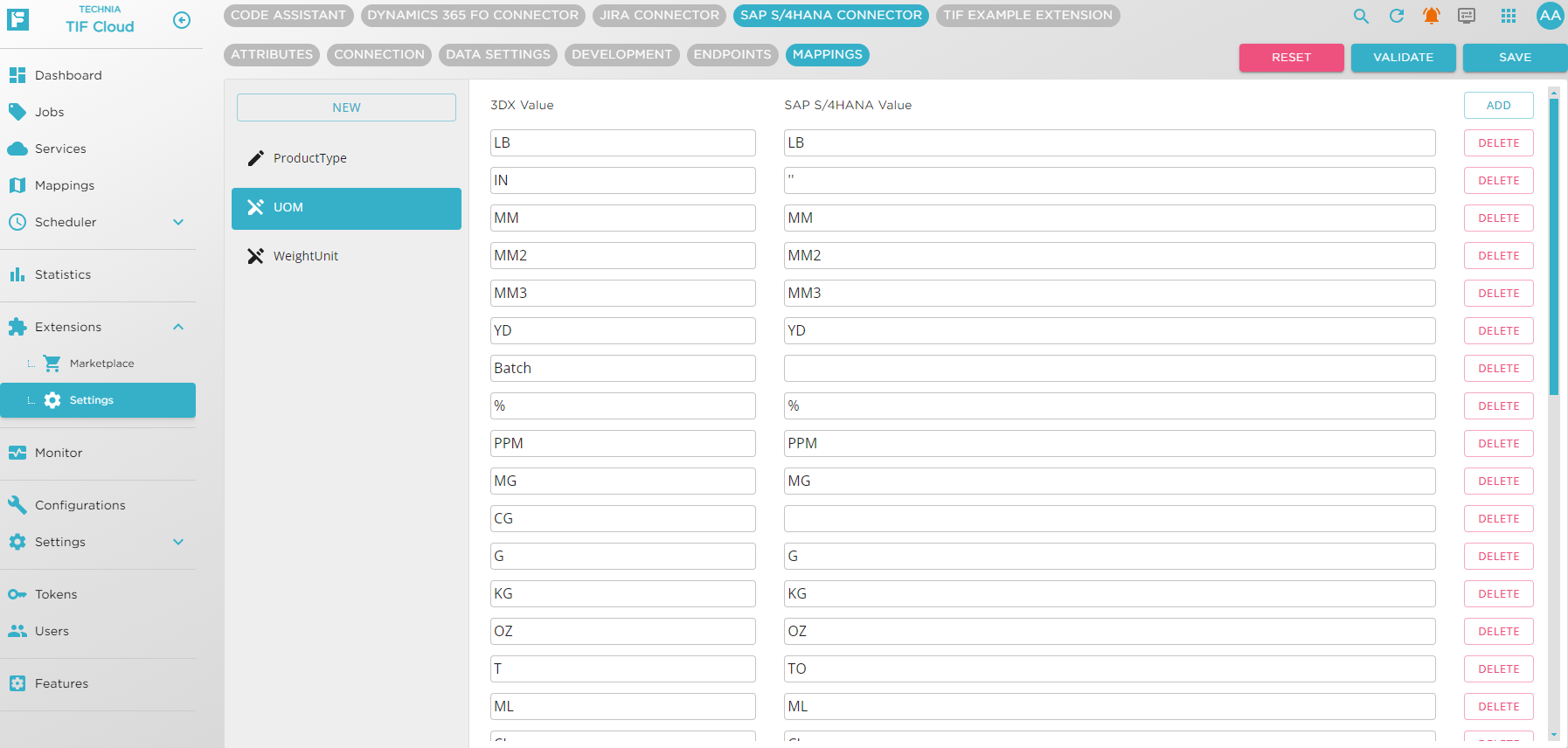Click the monitor transfer icon
The image size is (1568, 748).
click(1467, 16)
